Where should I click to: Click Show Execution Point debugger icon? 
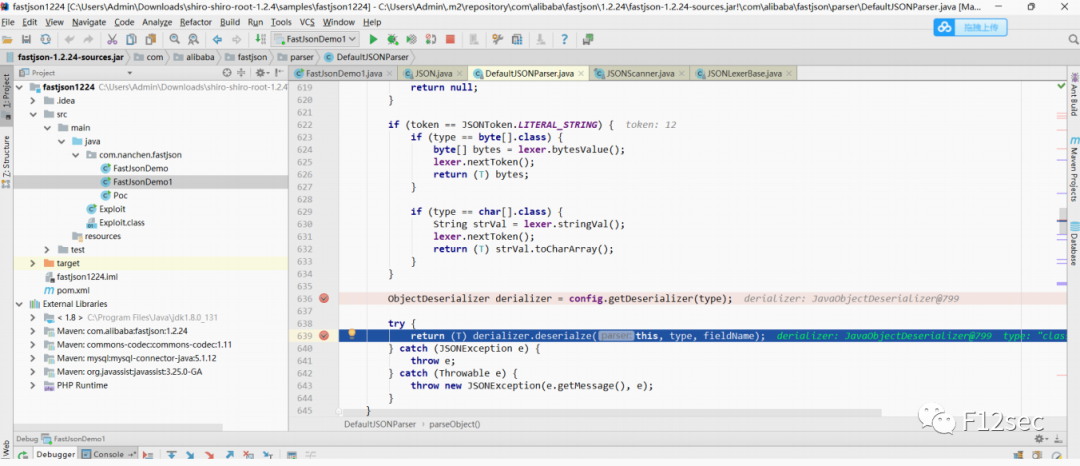(x=150, y=455)
